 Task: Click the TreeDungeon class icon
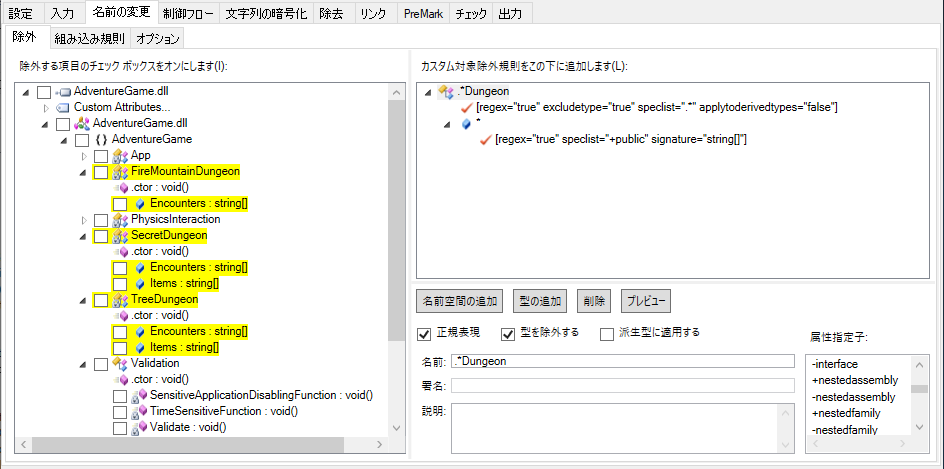(x=120, y=299)
